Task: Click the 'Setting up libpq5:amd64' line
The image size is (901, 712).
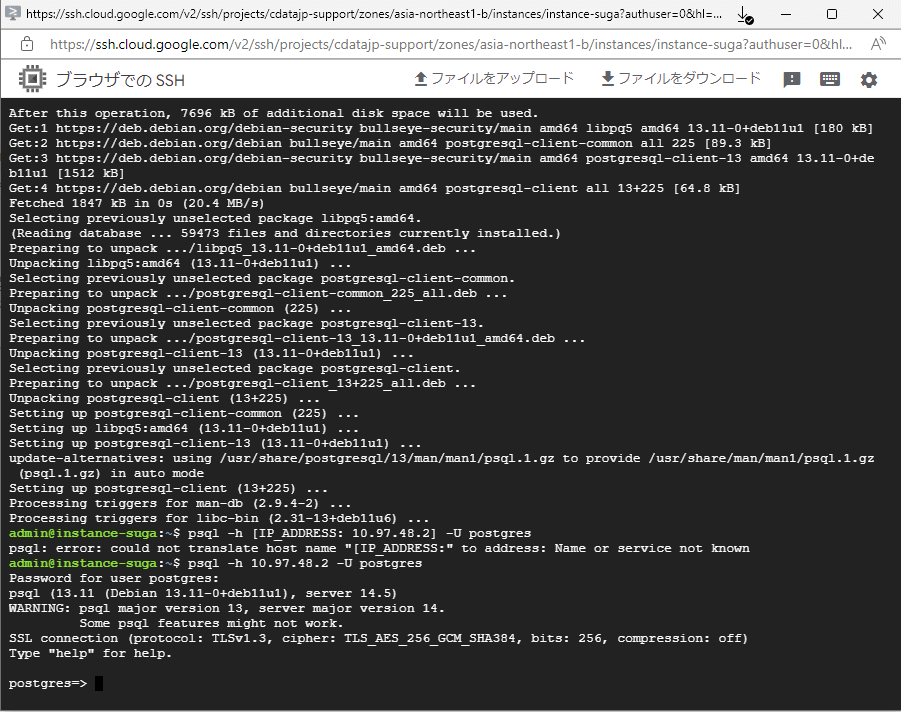Action: pos(184,428)
